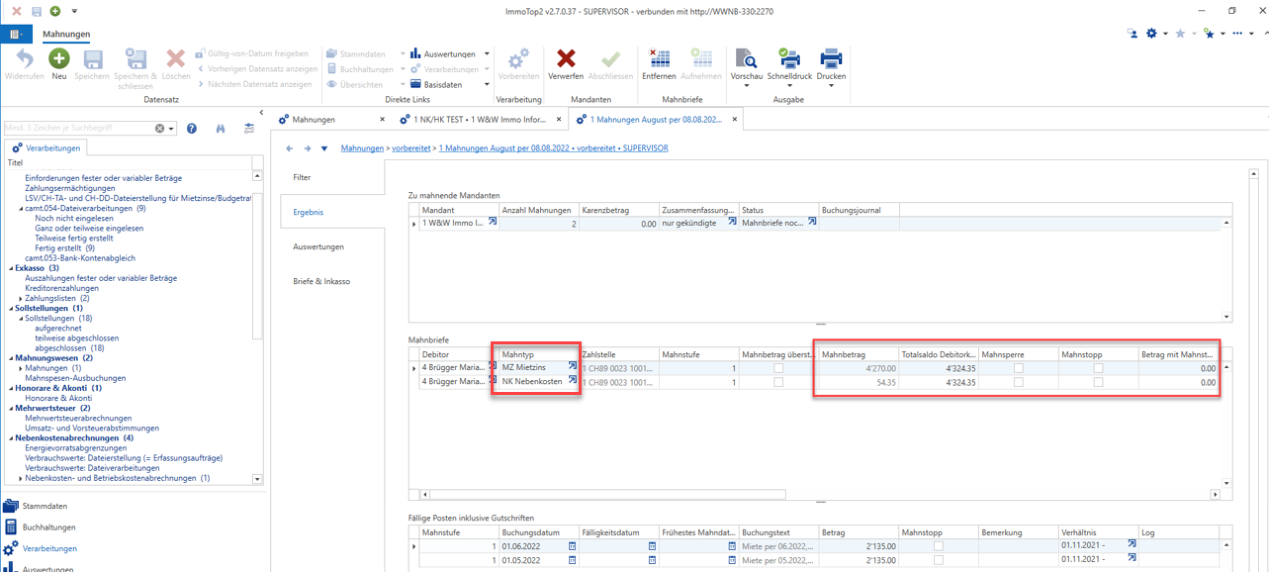The height and width of the screenshot is (574, 1269).
Task: Click the Mahnungen breadcrumb link
Action: (362, 148)
